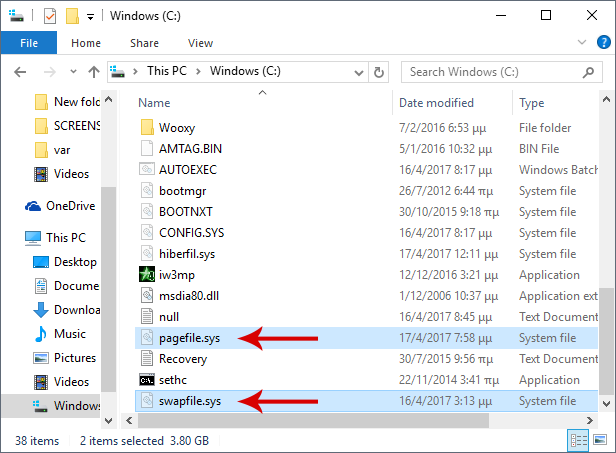
Task: Click navigation pane scroll down arrow
Action: point(109,420)
